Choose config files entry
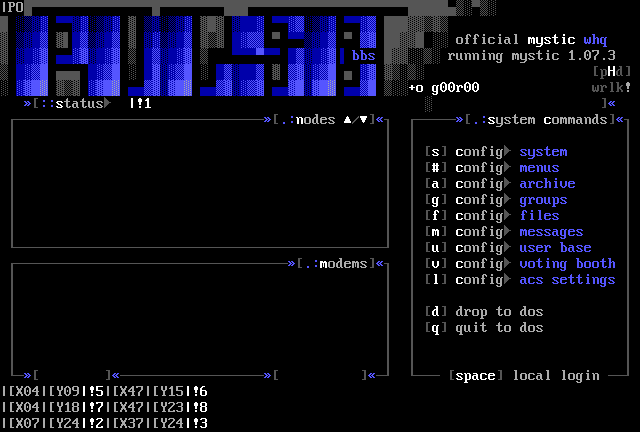The height and width of the screenshot is (432, 640). [538, 216]
